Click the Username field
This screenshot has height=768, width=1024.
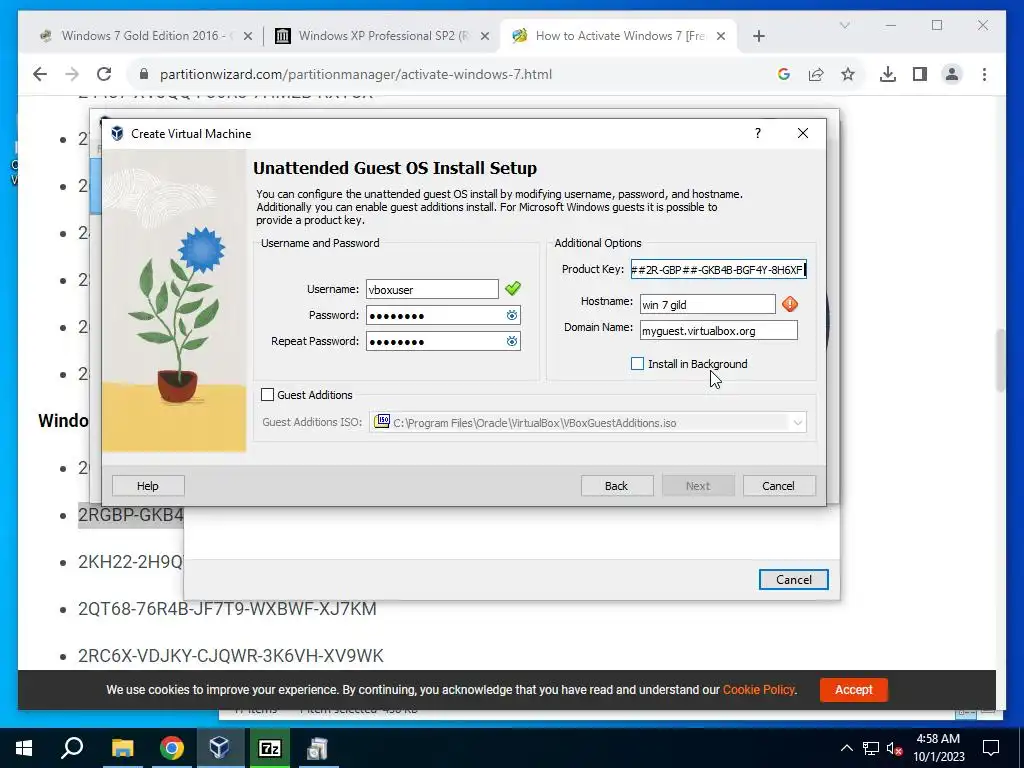[x=432, y=289]
